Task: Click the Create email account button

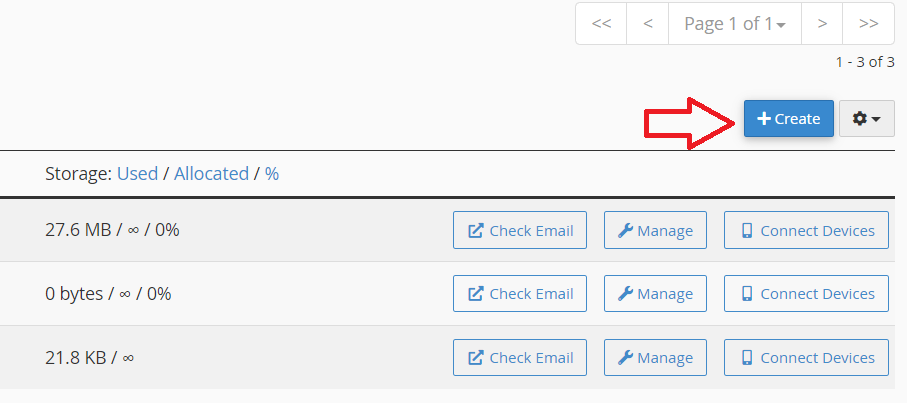Action: (x=788, y=119)
